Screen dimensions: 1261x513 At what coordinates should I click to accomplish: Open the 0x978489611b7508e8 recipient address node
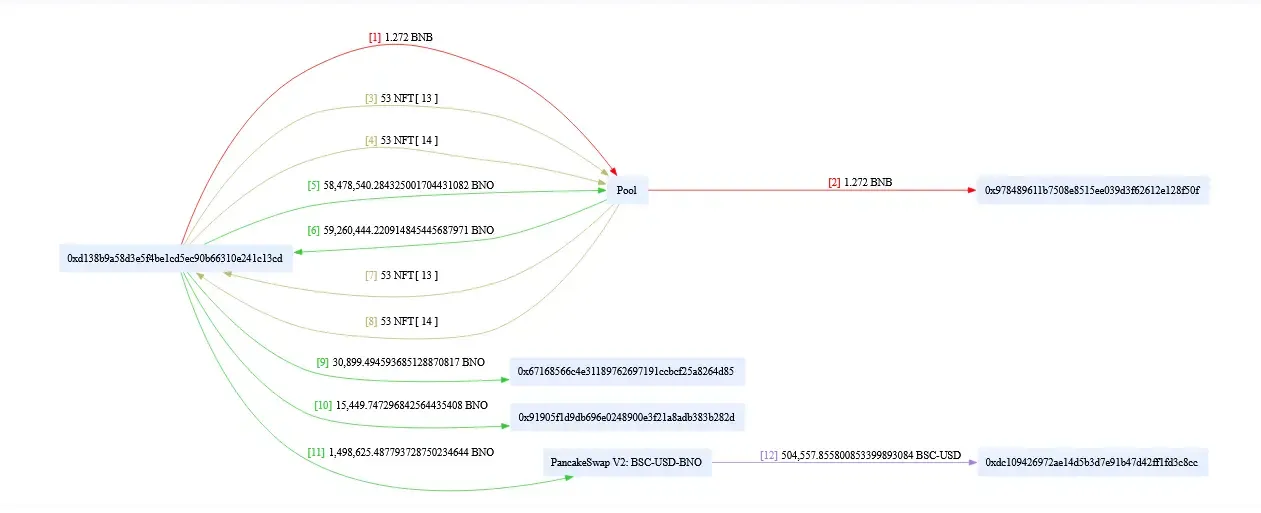click(1093, 190)
